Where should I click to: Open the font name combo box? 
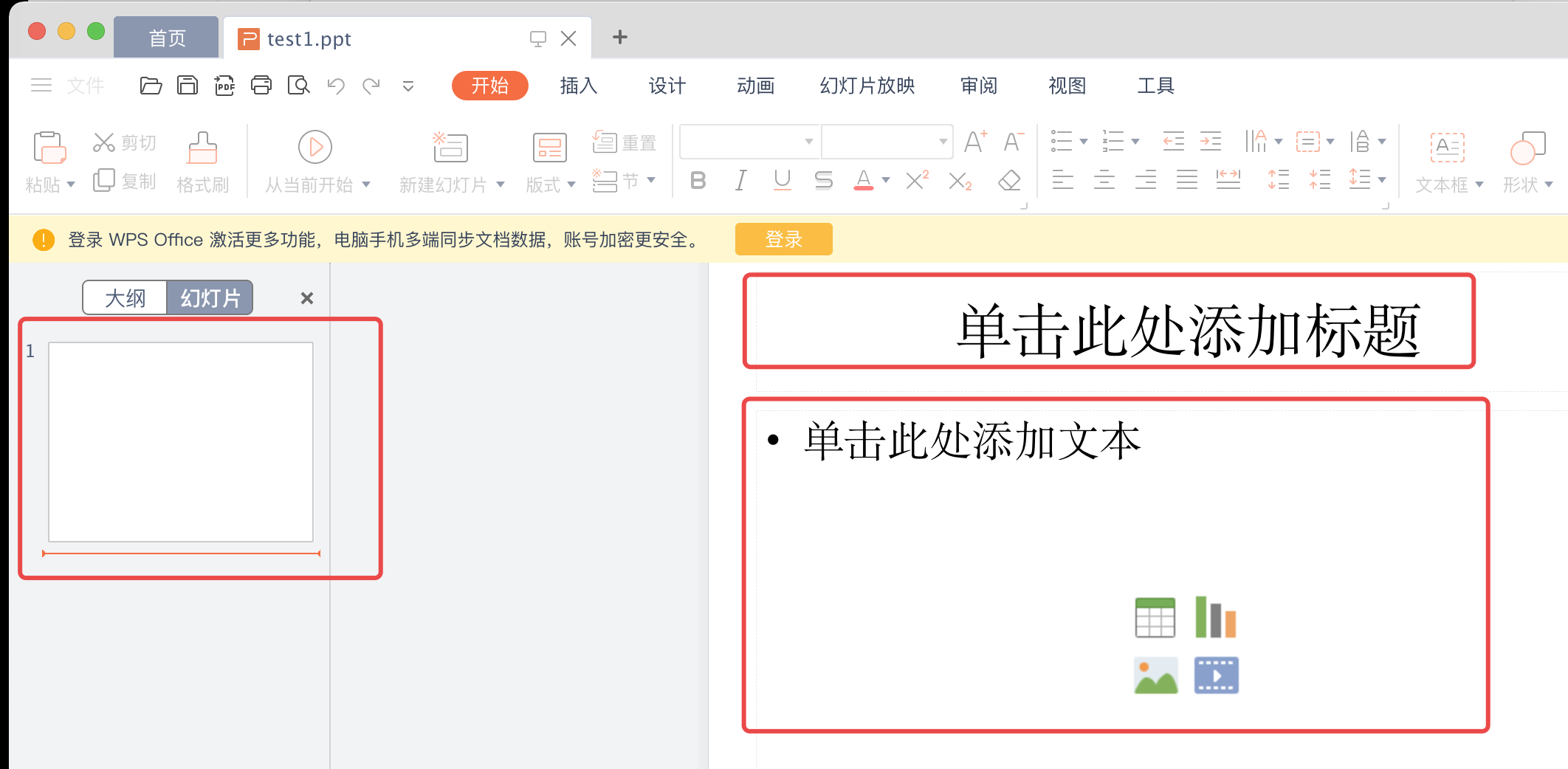pos(749,142)
